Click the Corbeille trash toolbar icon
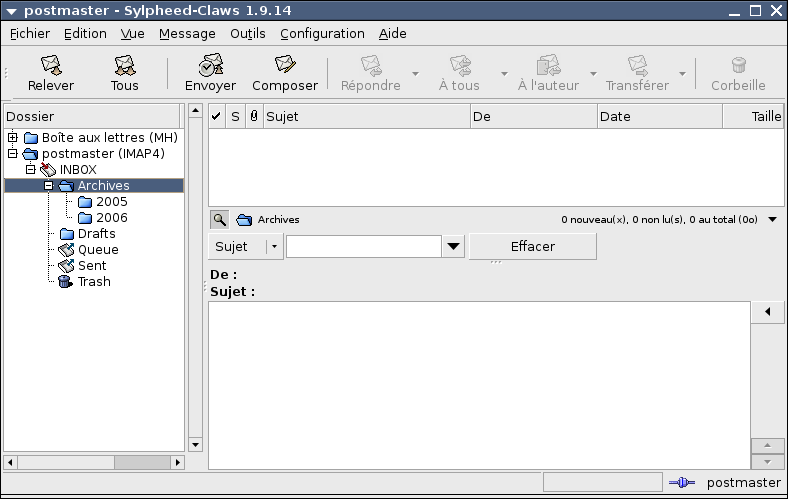This screenshot has width=788, height=499. pyautogui.click(x=739, y=65)
